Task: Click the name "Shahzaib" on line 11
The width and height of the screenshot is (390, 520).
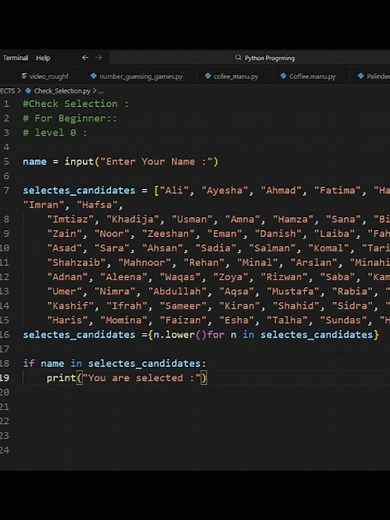Action: (76, 263)
